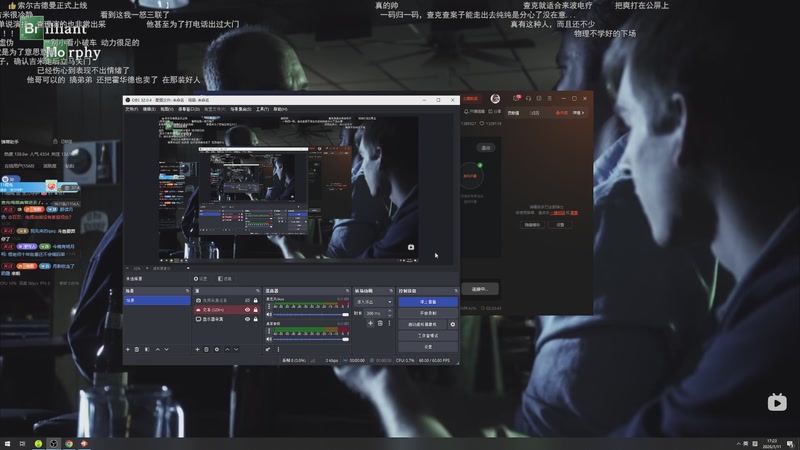Open Windows Start menu
Screen dimensions: 800x450
point(7,444)
